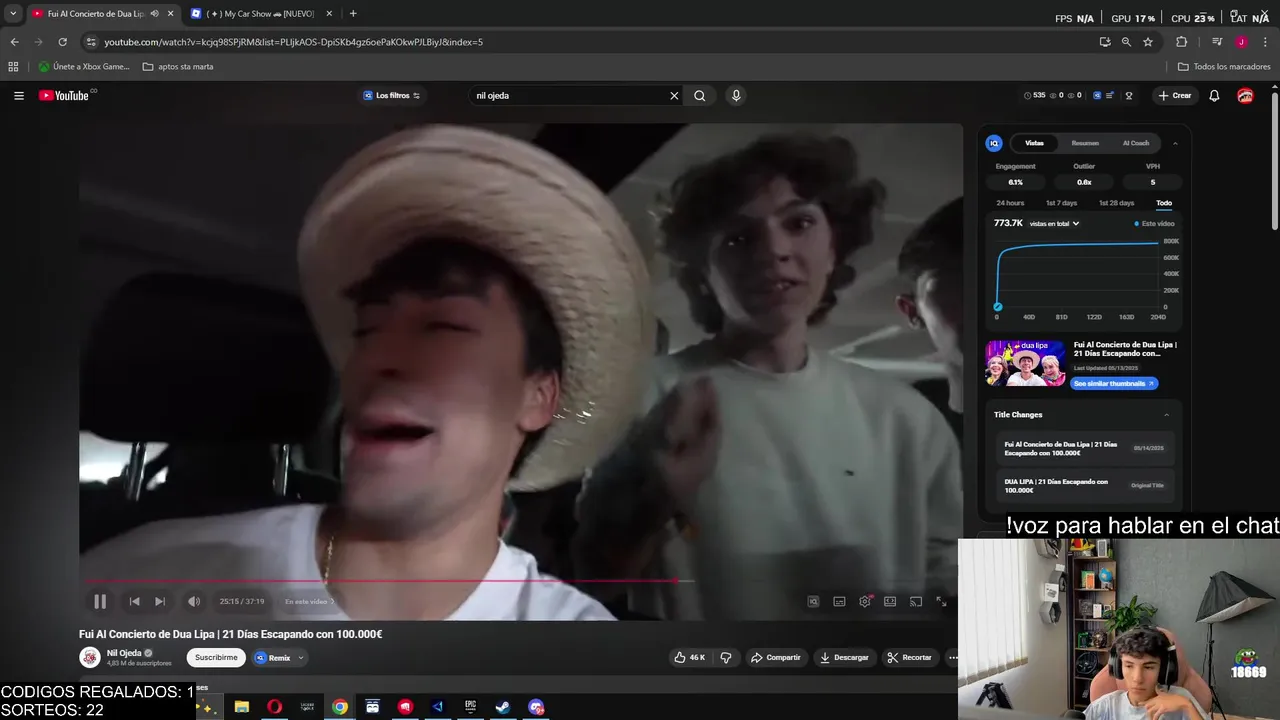Image resolution: width=1280 pixels, height=720 pixels.
Task: Open 'aptos sta marta' bookmark folder
Action: (178, 67)
